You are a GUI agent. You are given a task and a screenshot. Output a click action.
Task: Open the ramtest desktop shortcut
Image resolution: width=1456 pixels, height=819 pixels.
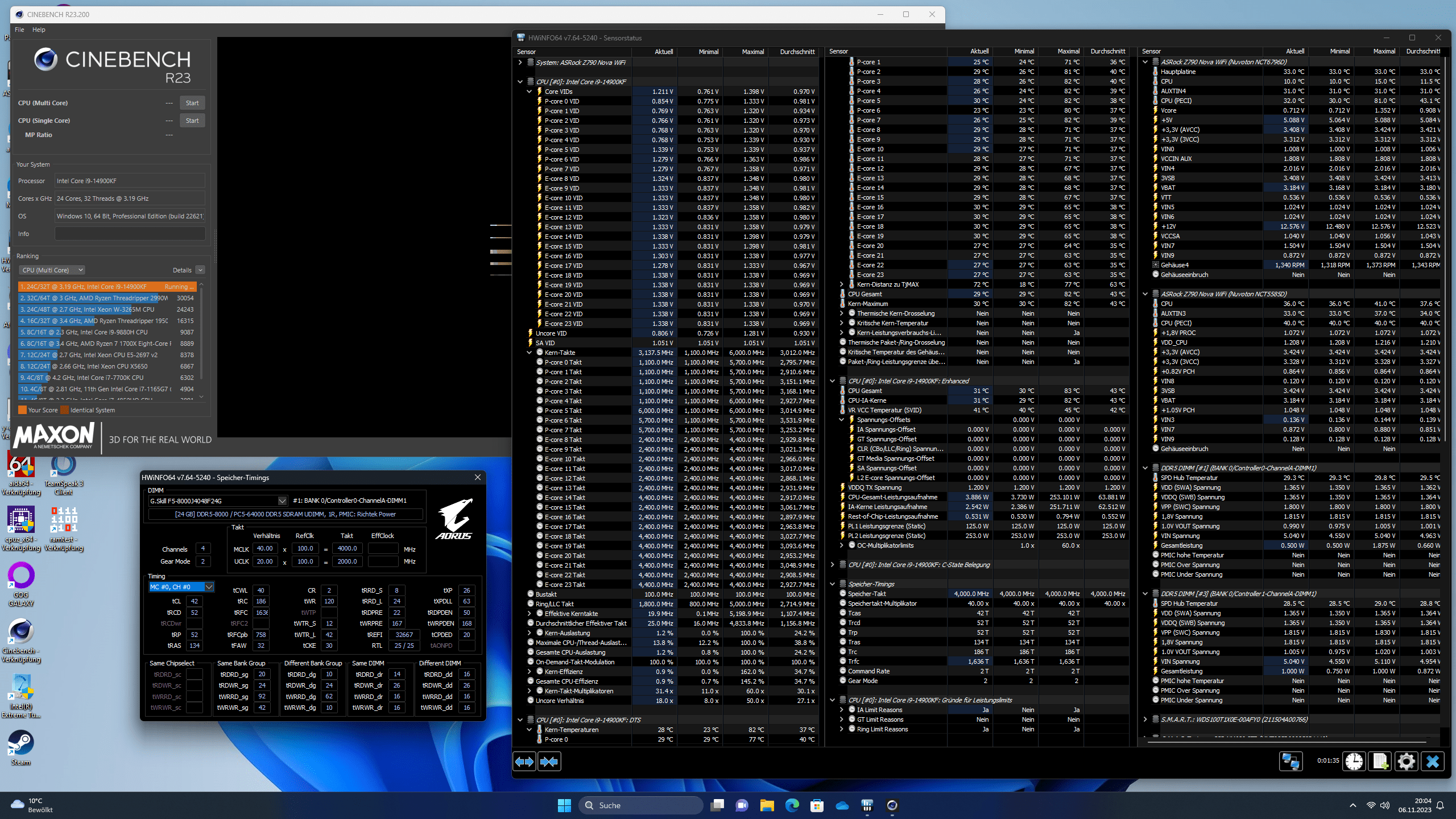click(64, 529)
